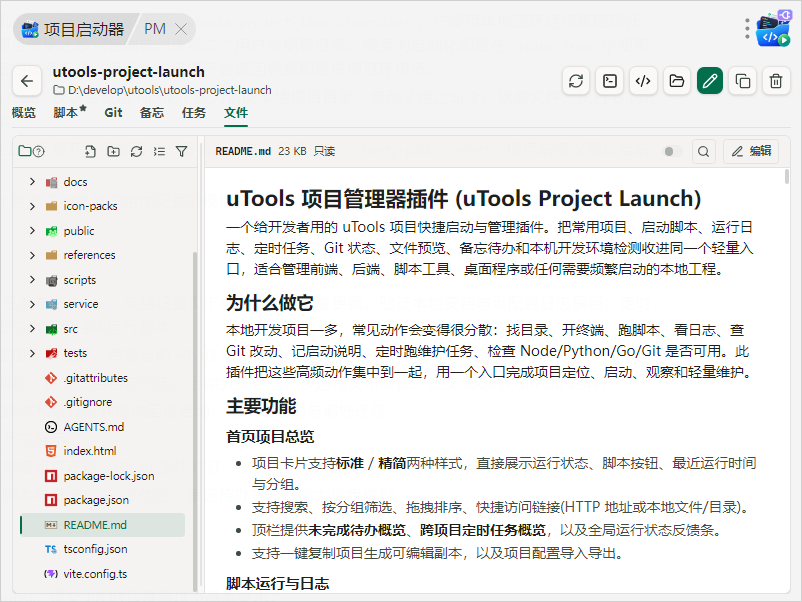Click the green pencil edit project button
The width and height of the screenshot is (802, 602).
[709, 81]
